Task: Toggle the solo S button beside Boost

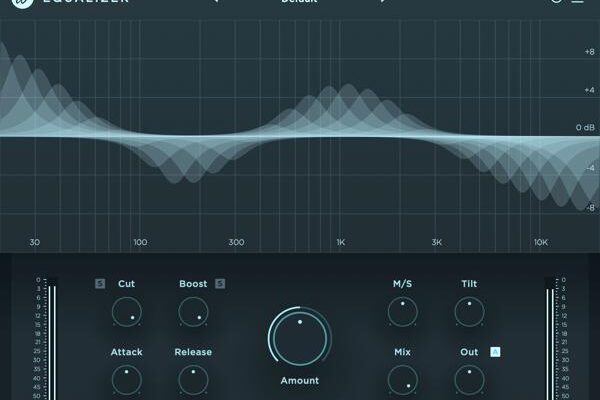Action: click(x=220, y=284)
